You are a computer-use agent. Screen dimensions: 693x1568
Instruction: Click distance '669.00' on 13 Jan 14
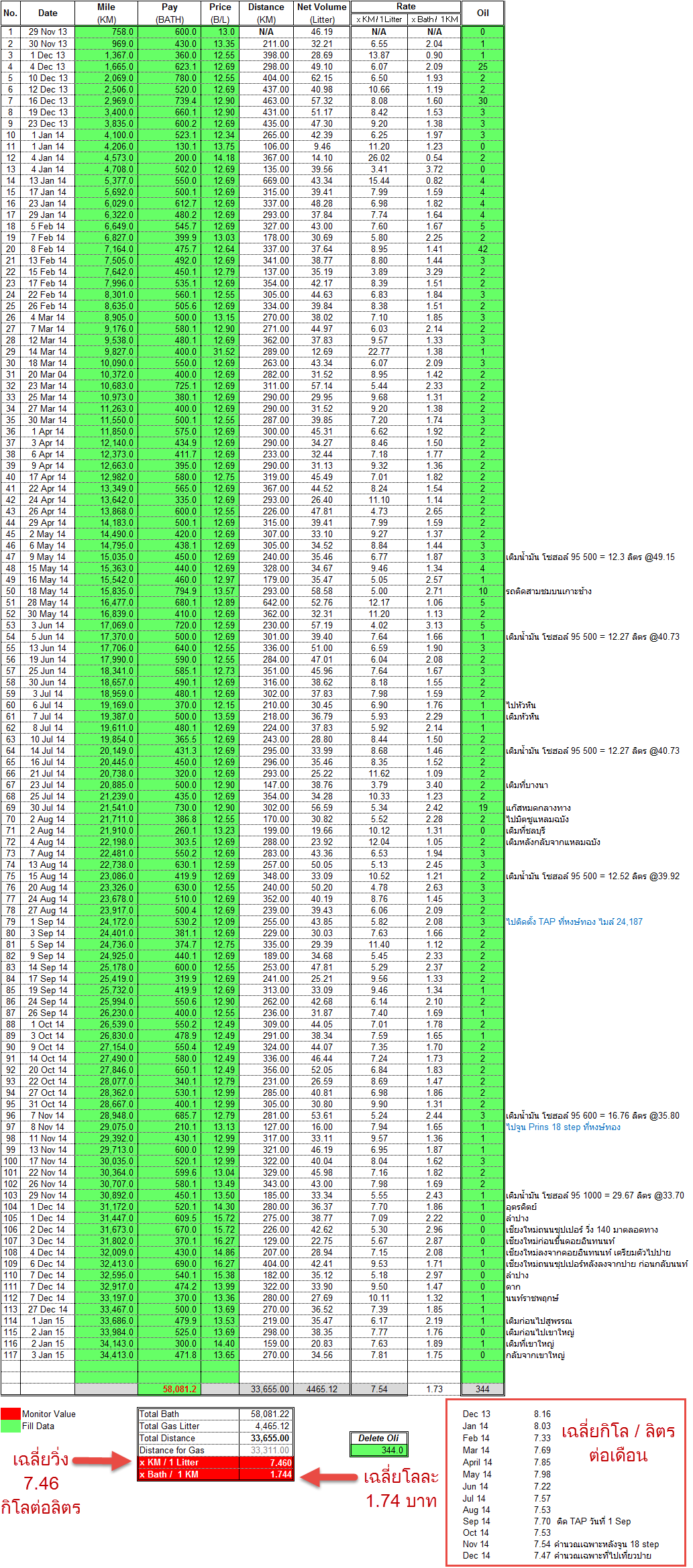pos(266,180)
